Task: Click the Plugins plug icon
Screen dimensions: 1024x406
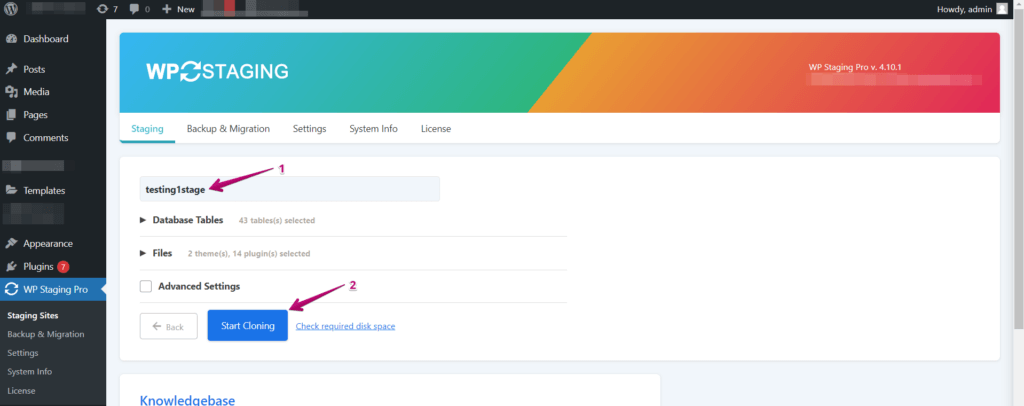Action: click(11, 266)
